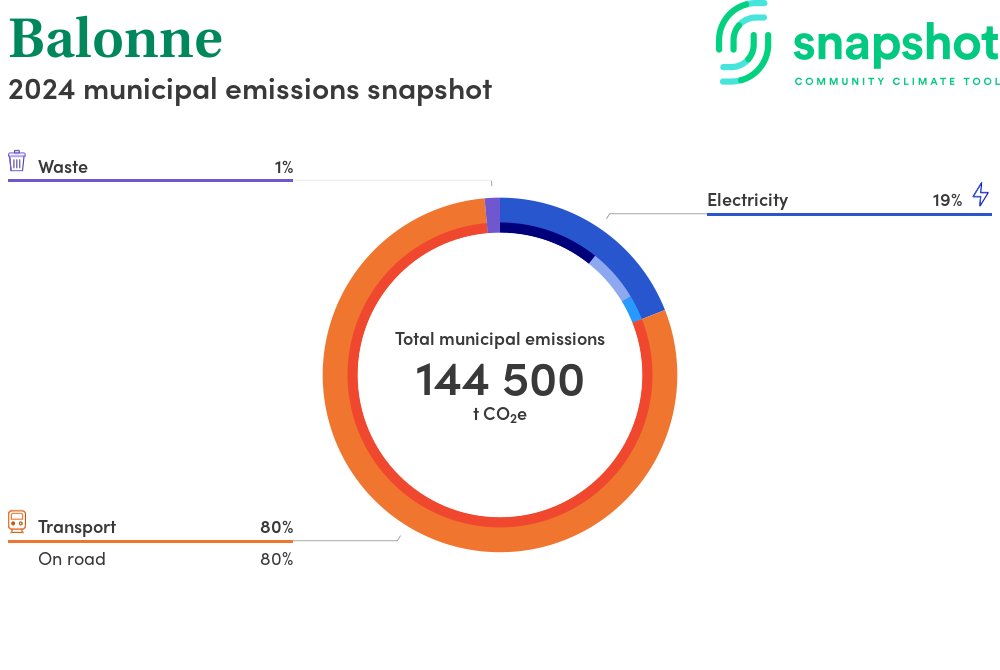The image size is (1000, 670).
Task: Click the 2024 municipal emissions snapshot subtitle
Action: point(250,89)
